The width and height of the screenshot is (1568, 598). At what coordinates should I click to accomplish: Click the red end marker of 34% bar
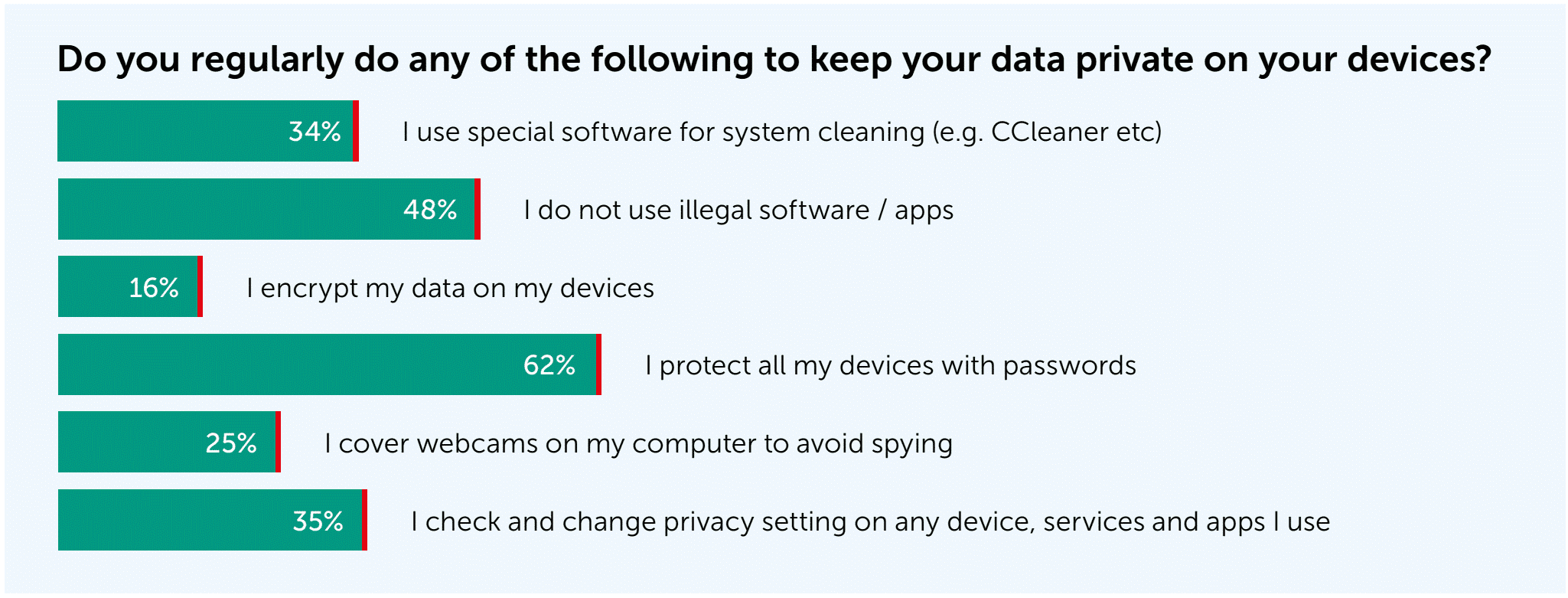pyautogui.click(x=356, y=131)
